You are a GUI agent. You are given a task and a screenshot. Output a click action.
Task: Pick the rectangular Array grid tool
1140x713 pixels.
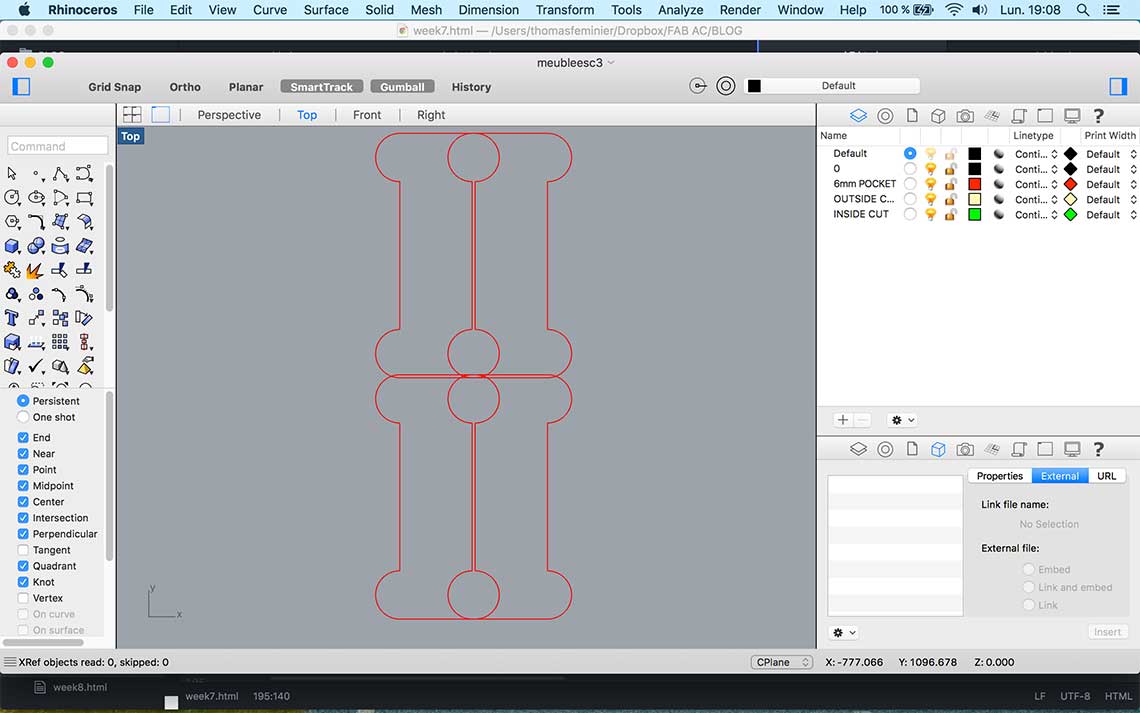tap(60, 342)
